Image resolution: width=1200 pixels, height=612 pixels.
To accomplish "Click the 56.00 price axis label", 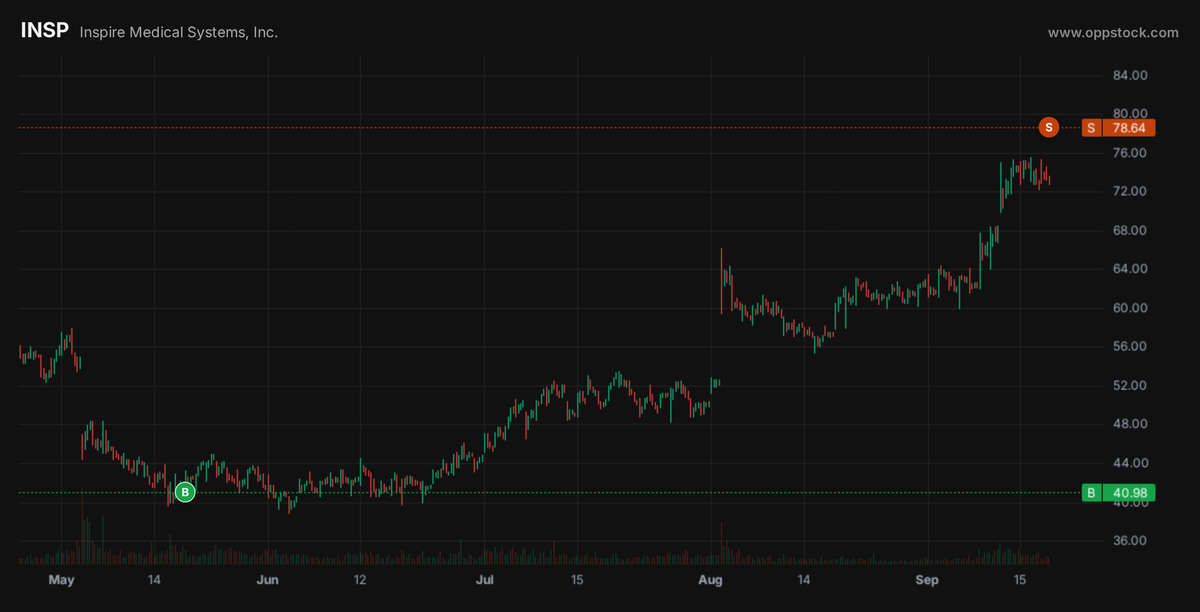I will click(1130, 347).
